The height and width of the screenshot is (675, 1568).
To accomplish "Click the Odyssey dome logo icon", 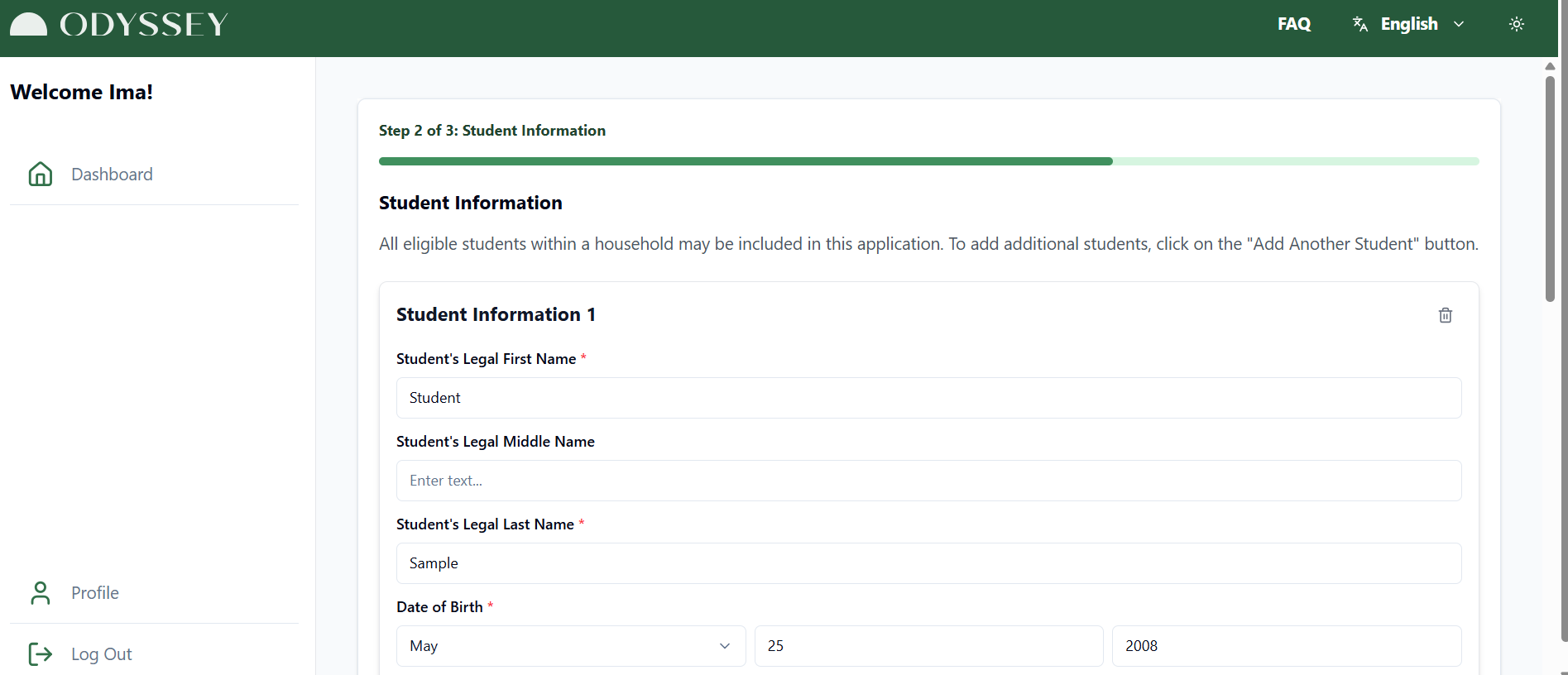I will click(28, 25).
